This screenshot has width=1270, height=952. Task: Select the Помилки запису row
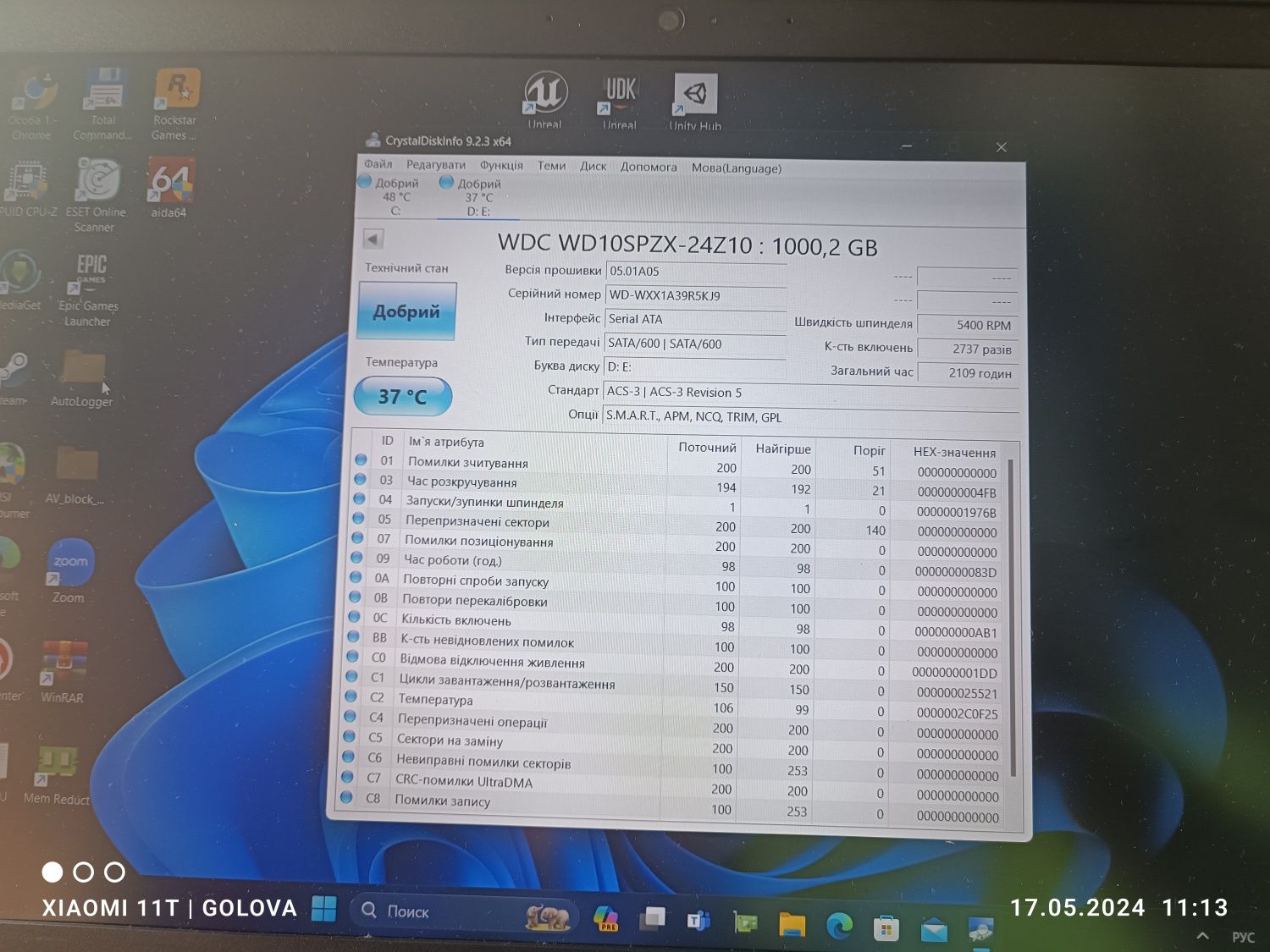[x=669, y=807]
